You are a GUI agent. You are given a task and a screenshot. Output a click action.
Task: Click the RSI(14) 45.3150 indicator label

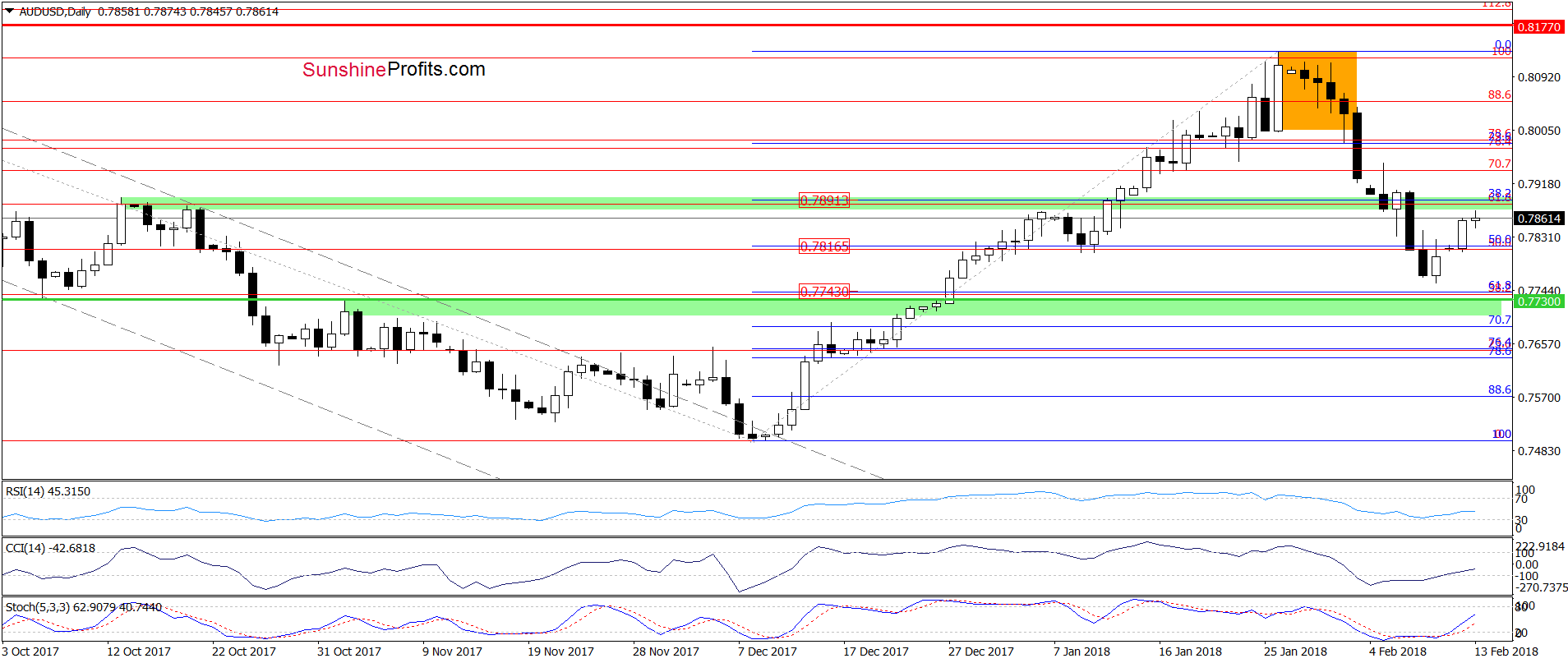48,491
